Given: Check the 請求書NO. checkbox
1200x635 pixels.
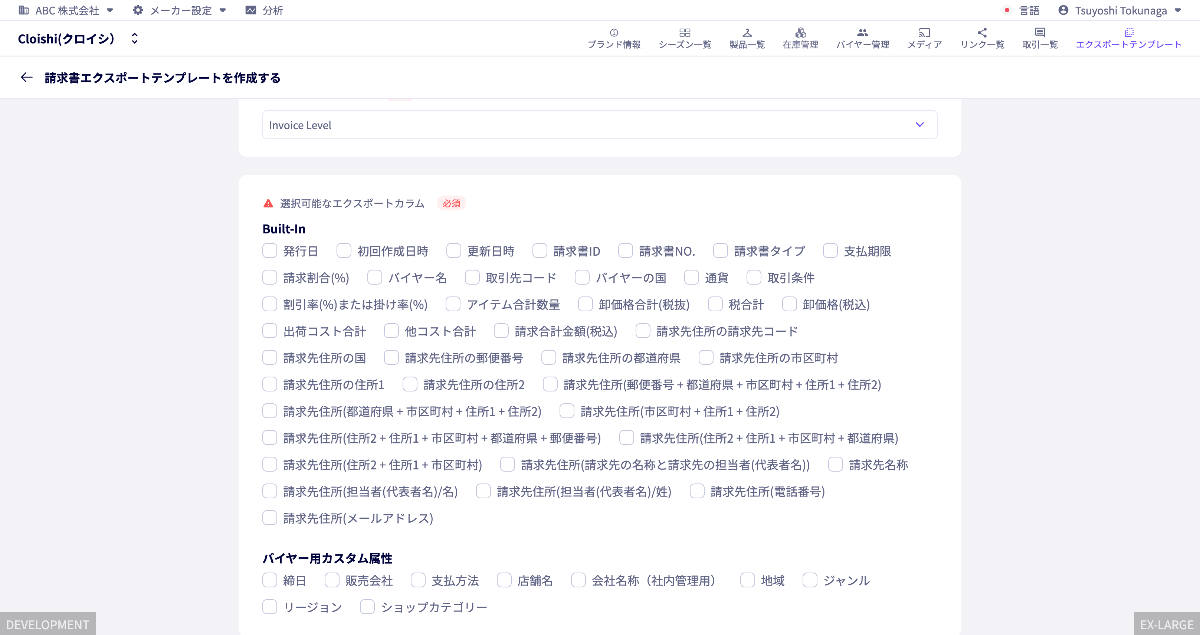Looking at the screenshot, I should pos(626,251).
